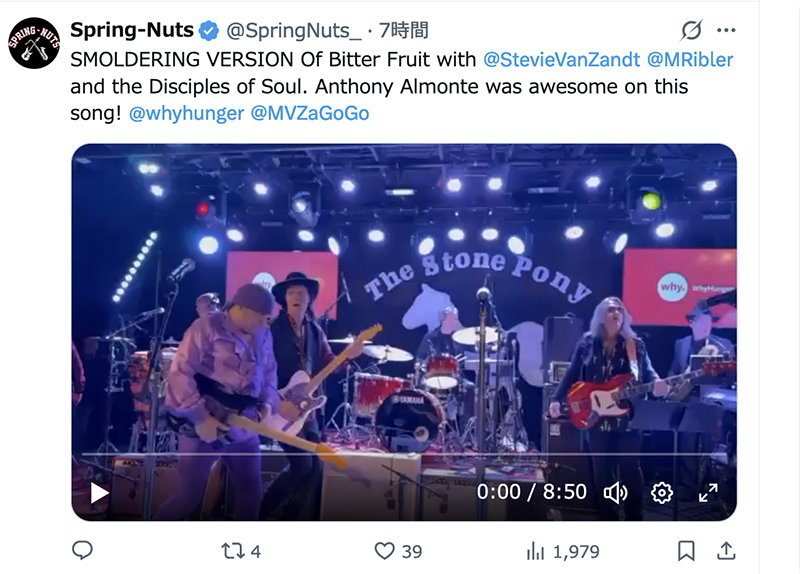800x574 pixels.
Task: Reply to the Spring-Nuts tweet
Action: tap(83, 551)
